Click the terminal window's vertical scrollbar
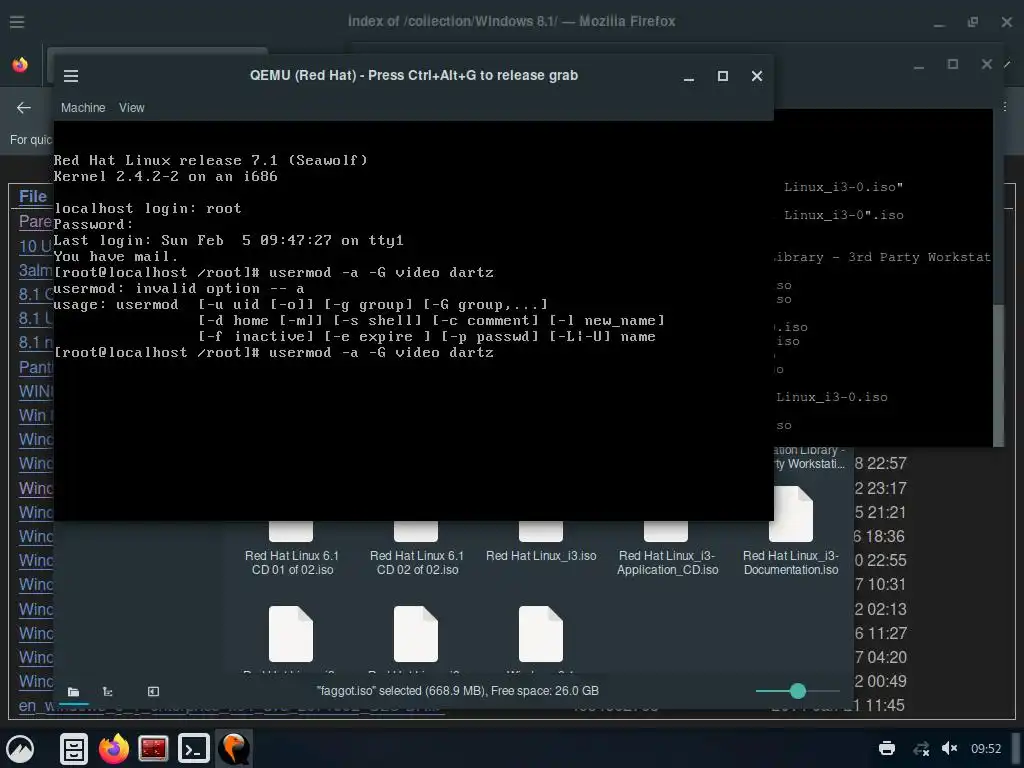Viewport: 1024px width, 768px height. click(998, 376)
